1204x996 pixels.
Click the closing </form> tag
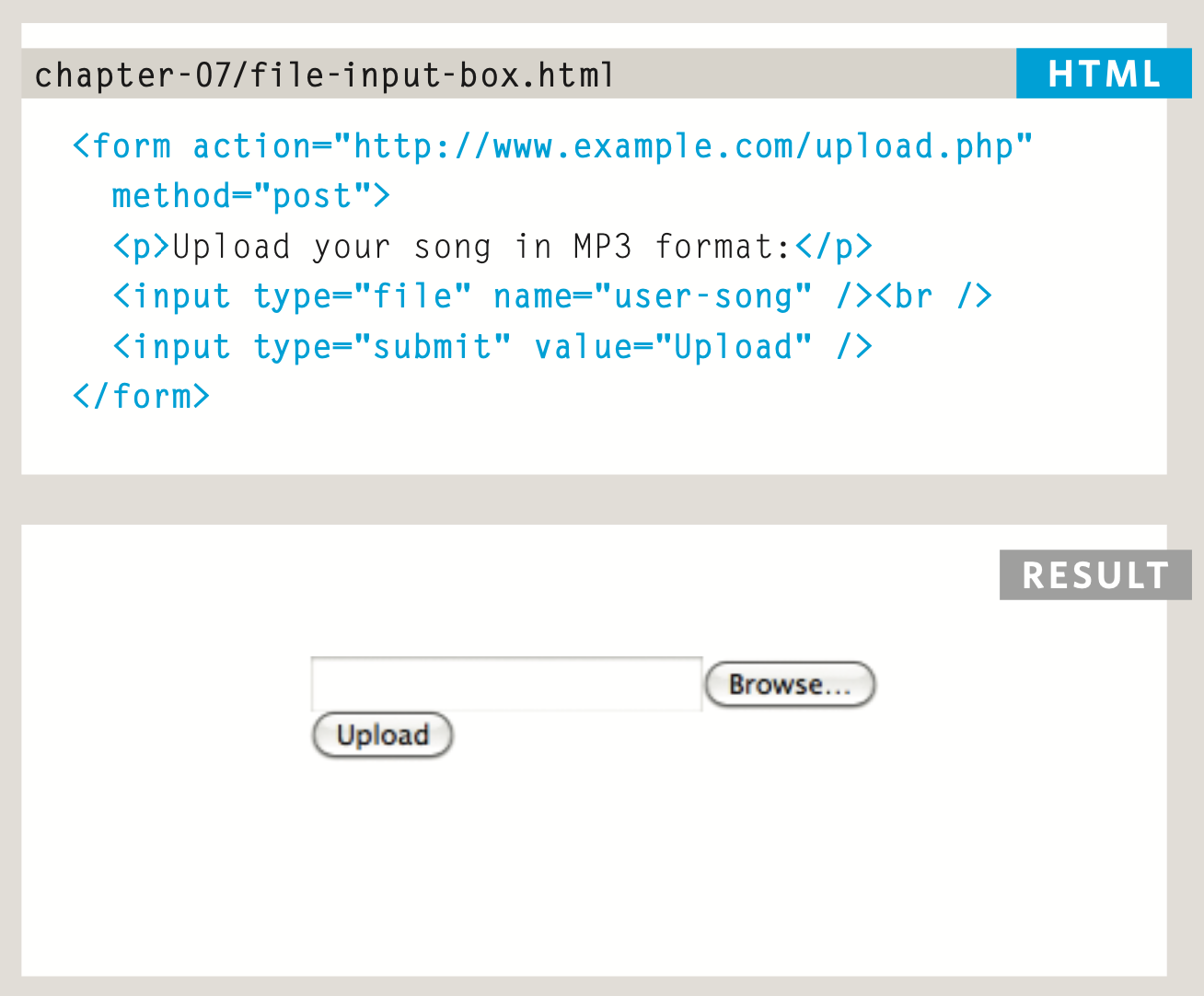tap(141, 397)
